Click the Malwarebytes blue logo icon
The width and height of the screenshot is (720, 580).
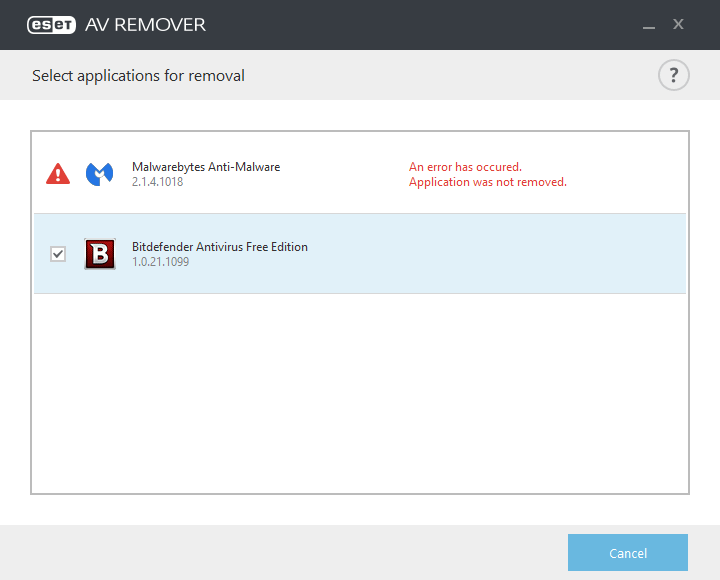tap(100, 174)
